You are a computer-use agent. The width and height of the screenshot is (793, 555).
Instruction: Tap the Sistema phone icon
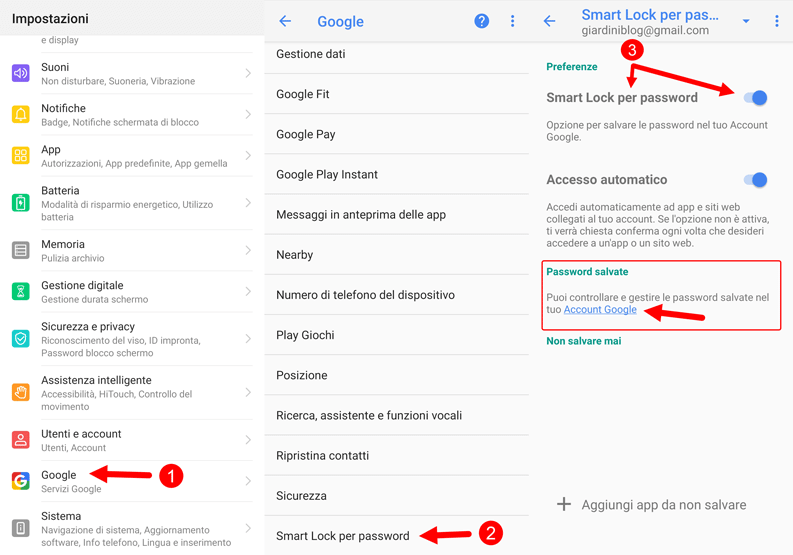click(x=21, y=529)
